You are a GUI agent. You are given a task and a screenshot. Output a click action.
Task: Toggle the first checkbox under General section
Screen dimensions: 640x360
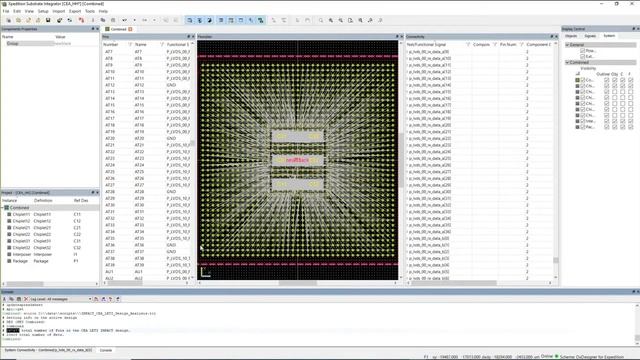(x=582, y=51)
